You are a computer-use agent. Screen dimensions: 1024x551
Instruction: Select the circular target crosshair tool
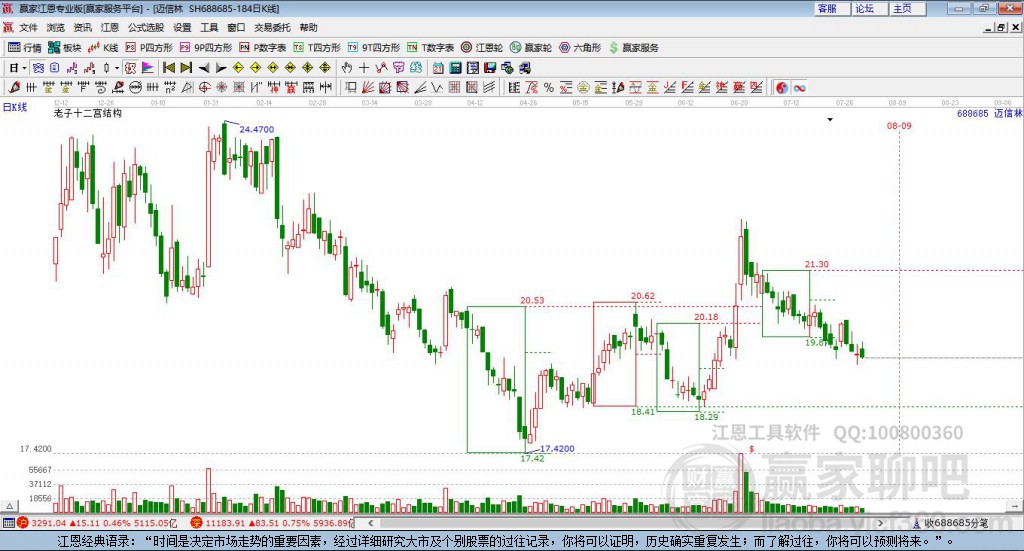(204, 87)
